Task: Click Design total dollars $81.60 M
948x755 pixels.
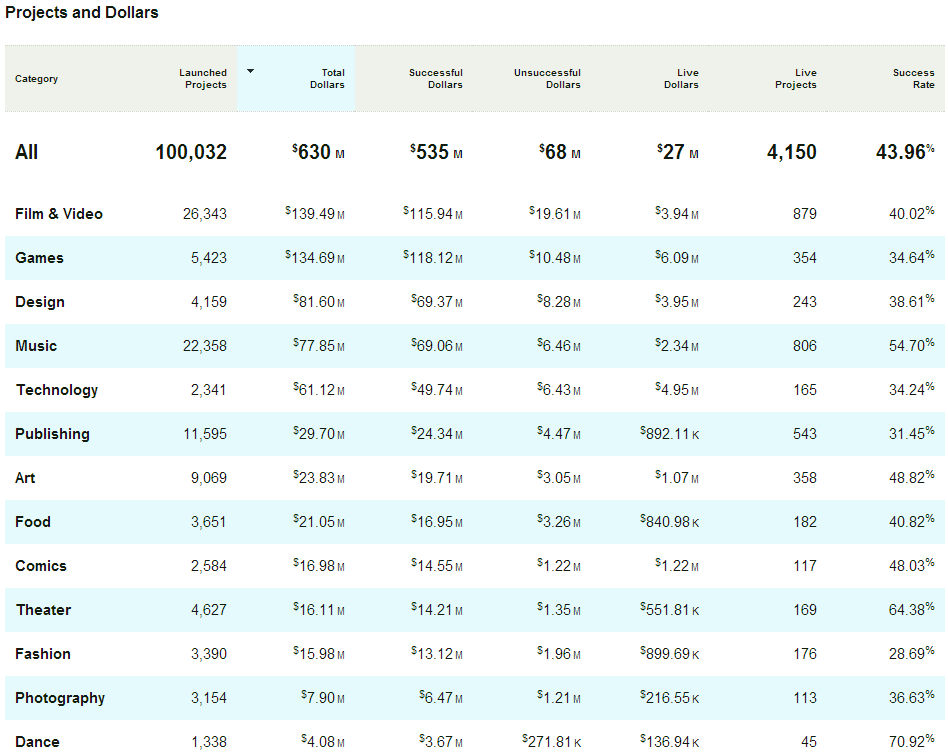Action: tap(319, 302)
